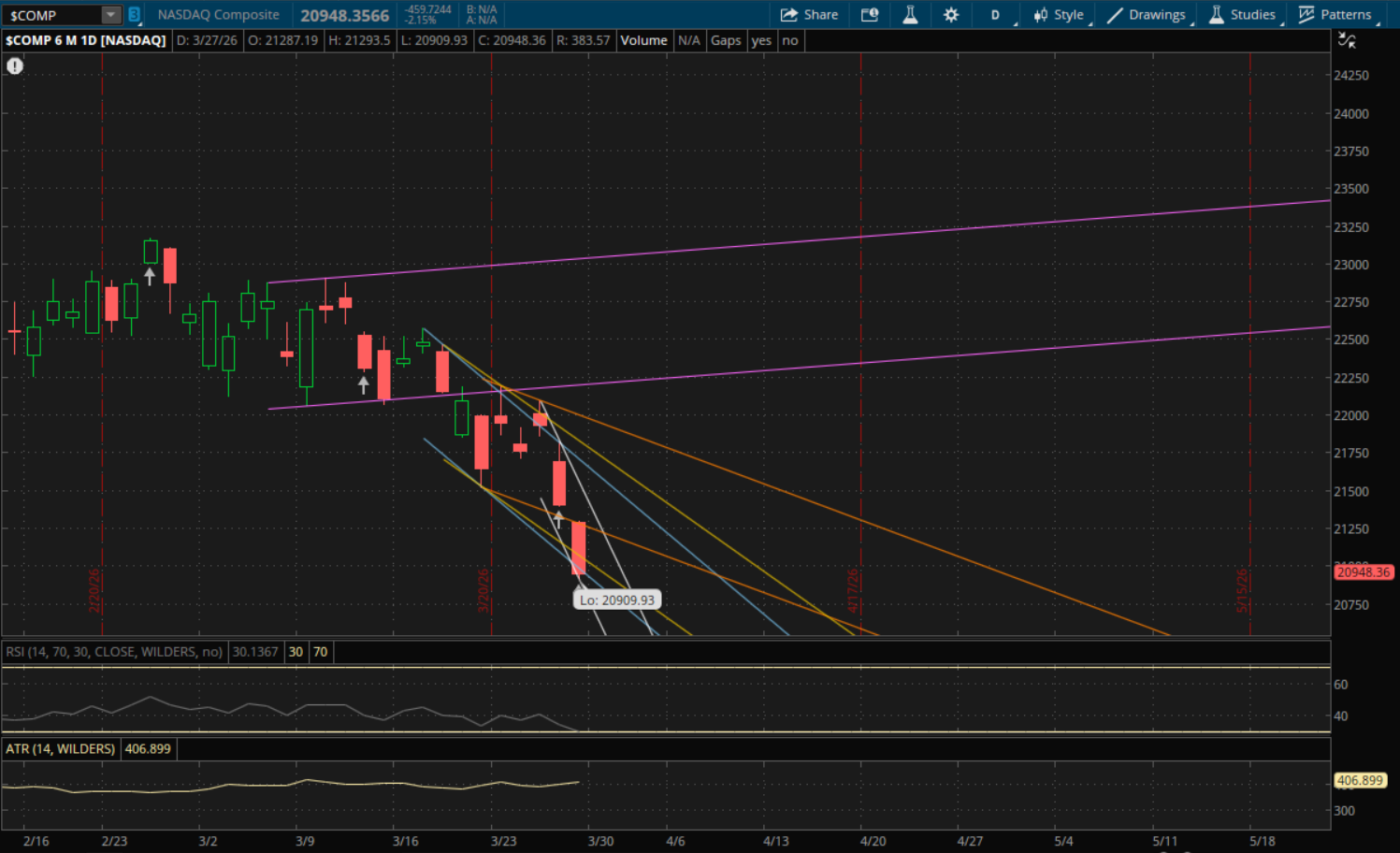Click the Share button

(809, 15)
